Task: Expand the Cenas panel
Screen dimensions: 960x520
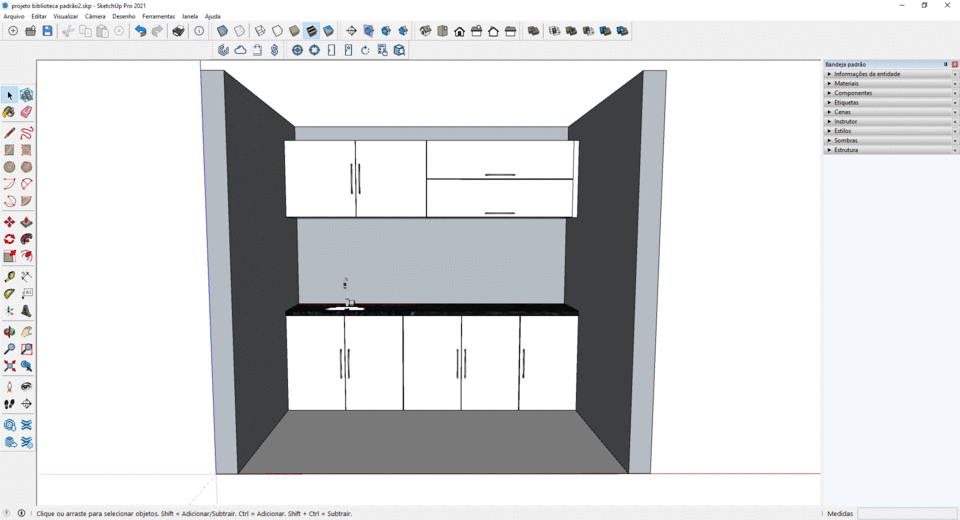Action: click(x=890, y=112)
